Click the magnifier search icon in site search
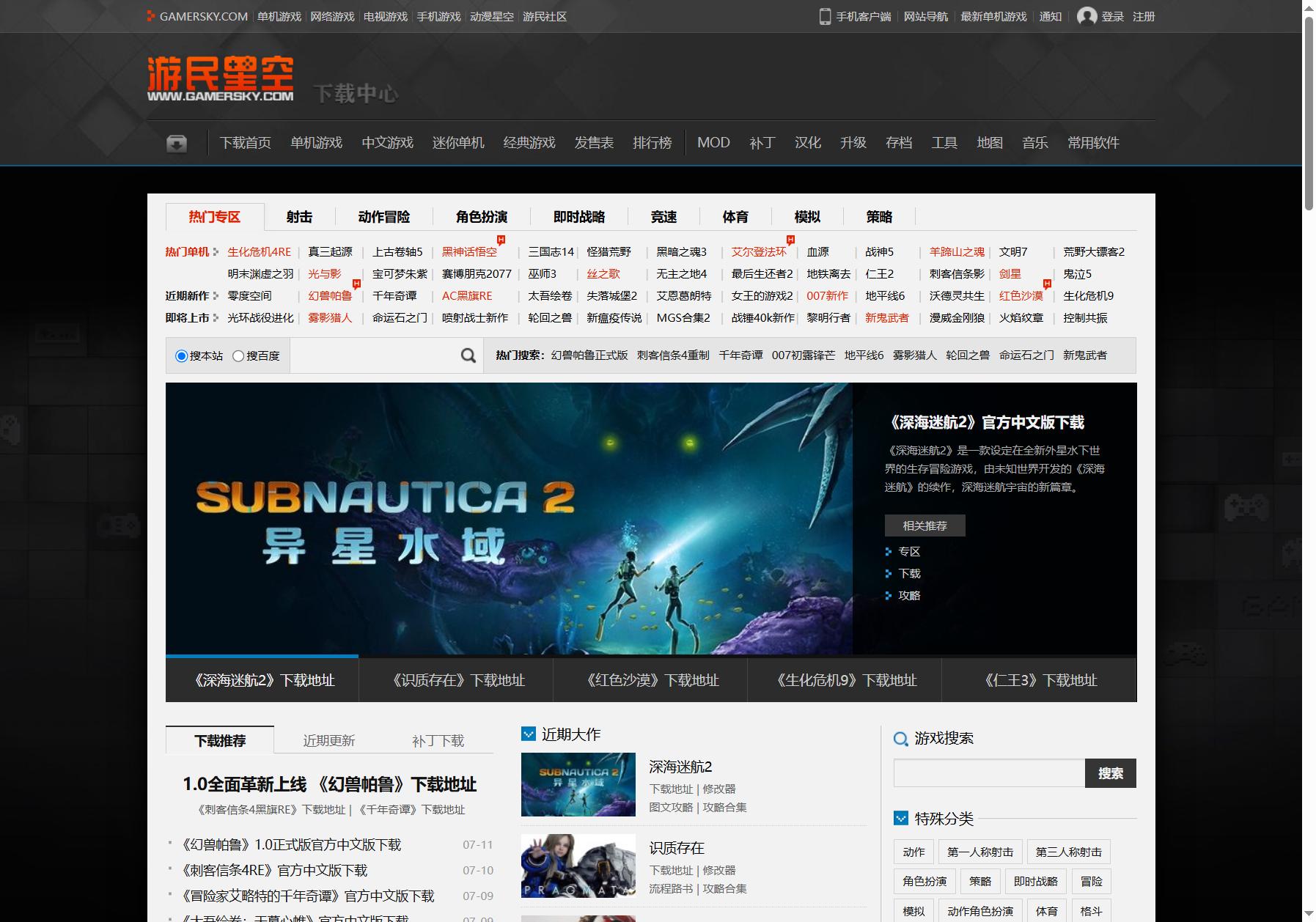1316x922 pixels. [468, 355]
